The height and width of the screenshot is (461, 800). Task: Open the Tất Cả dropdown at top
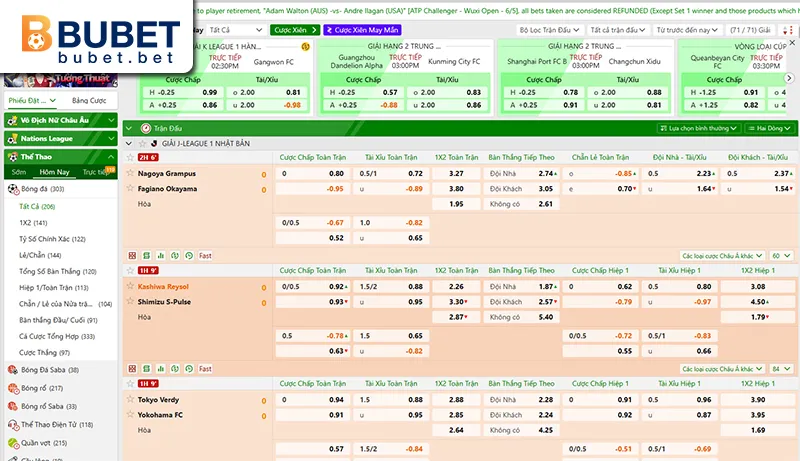(236, 30)
